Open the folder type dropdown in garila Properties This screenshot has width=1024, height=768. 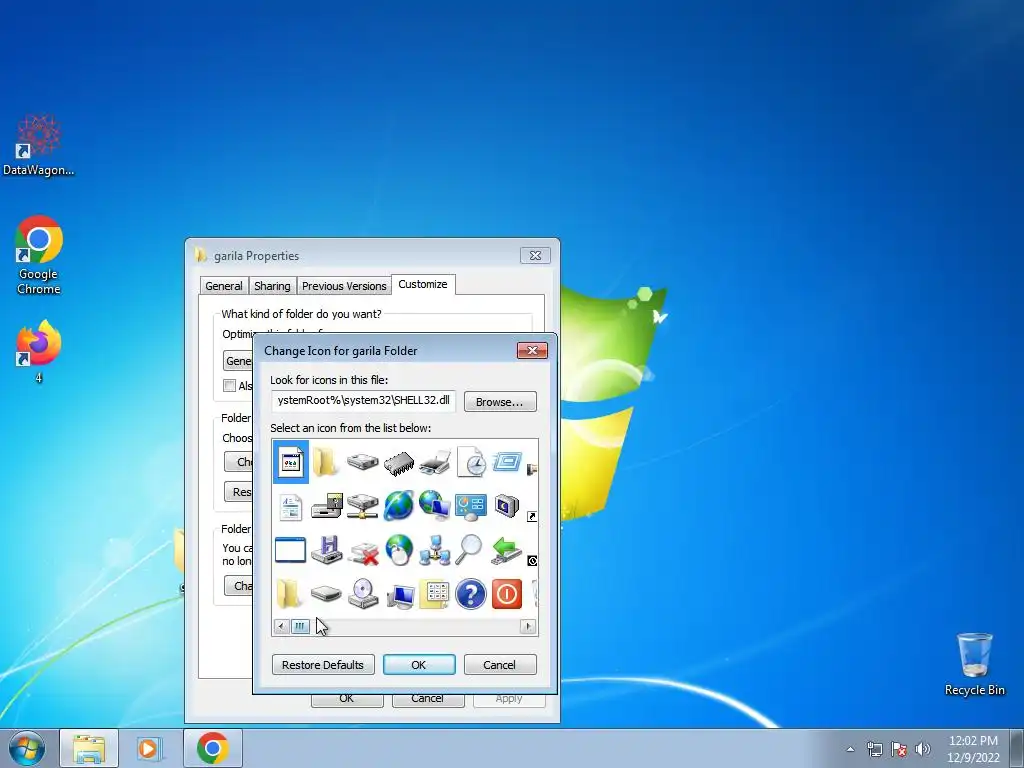pyautogui.click(x=238, y=360)
